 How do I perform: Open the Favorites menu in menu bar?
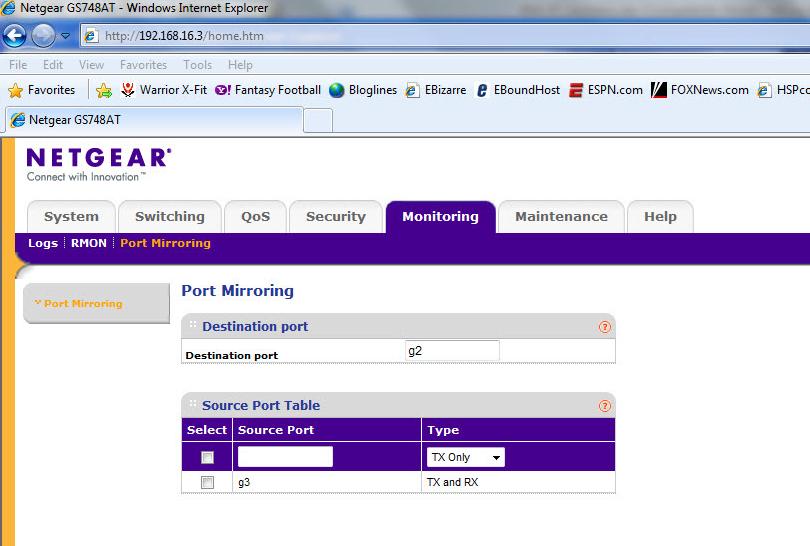[143, 65]
